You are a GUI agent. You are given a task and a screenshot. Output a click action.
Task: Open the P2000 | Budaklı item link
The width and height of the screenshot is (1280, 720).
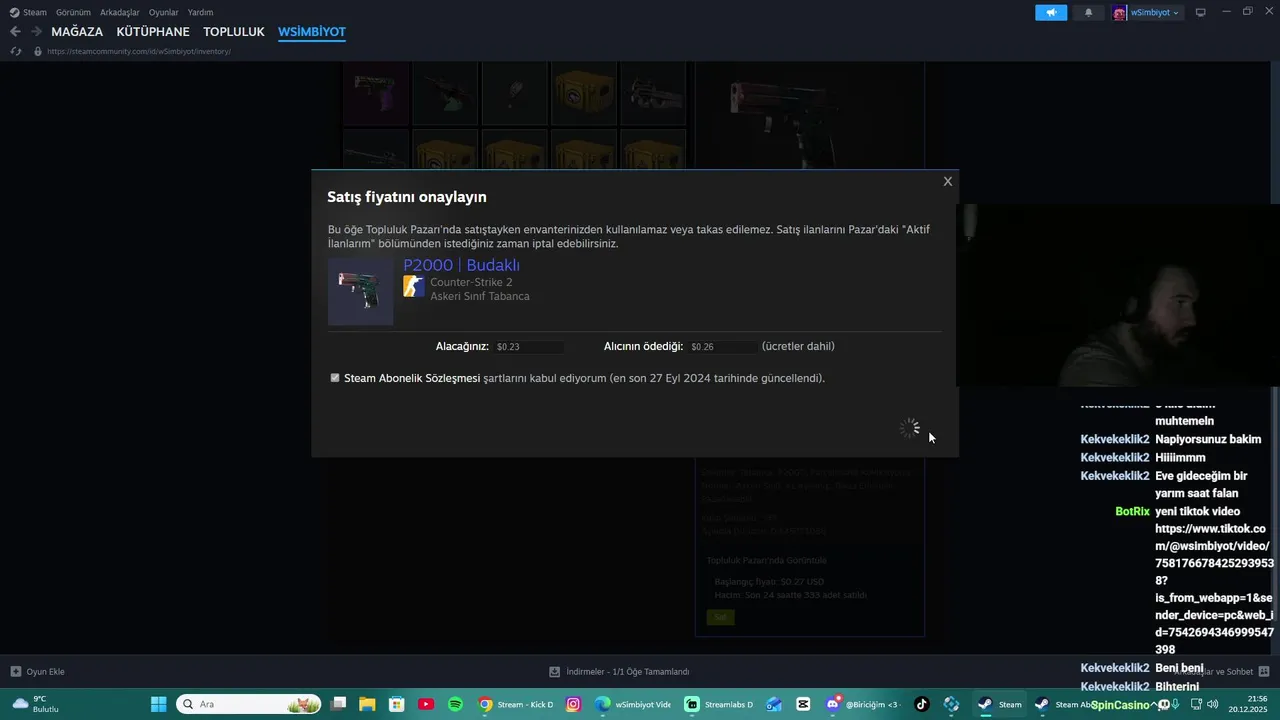pyautogui.click(x=461, y=265)
